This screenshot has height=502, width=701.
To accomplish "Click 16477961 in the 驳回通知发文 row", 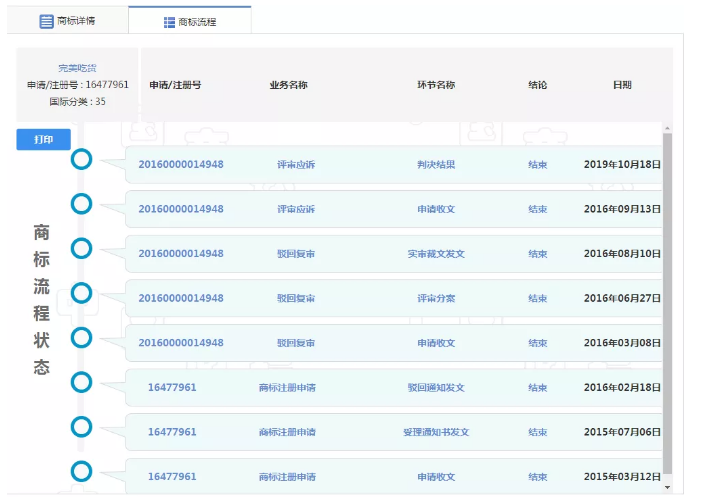I will coord(172,388).
